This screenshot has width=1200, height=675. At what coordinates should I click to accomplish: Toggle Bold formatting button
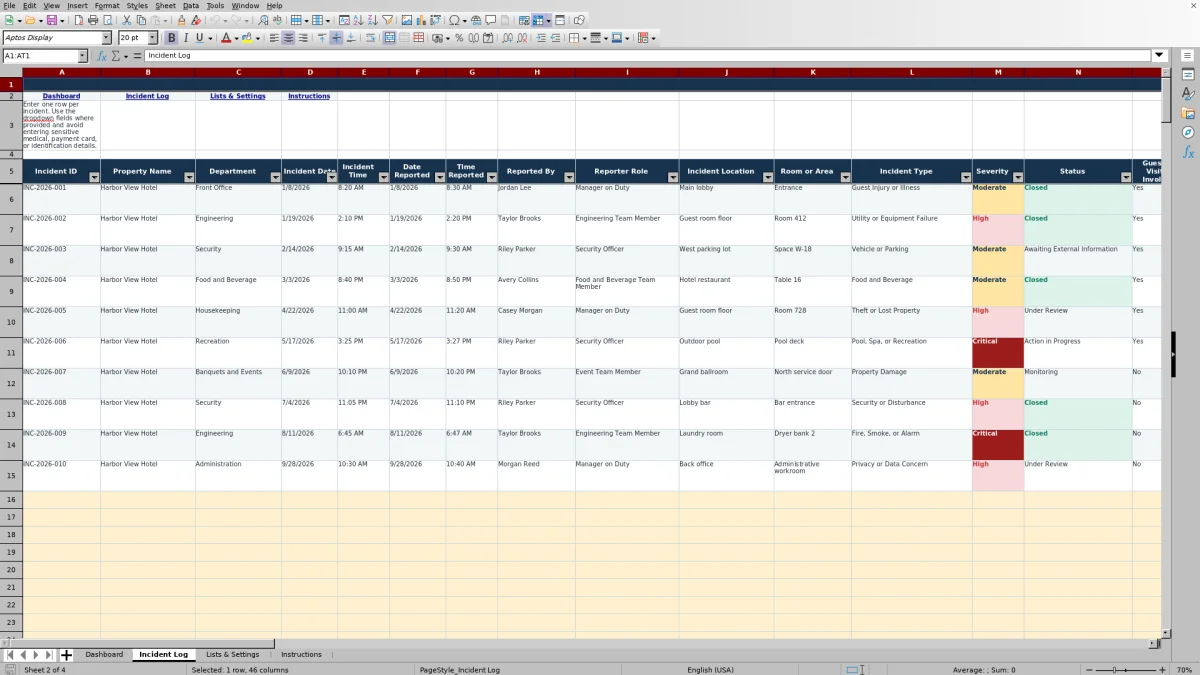tap(171, 38)
